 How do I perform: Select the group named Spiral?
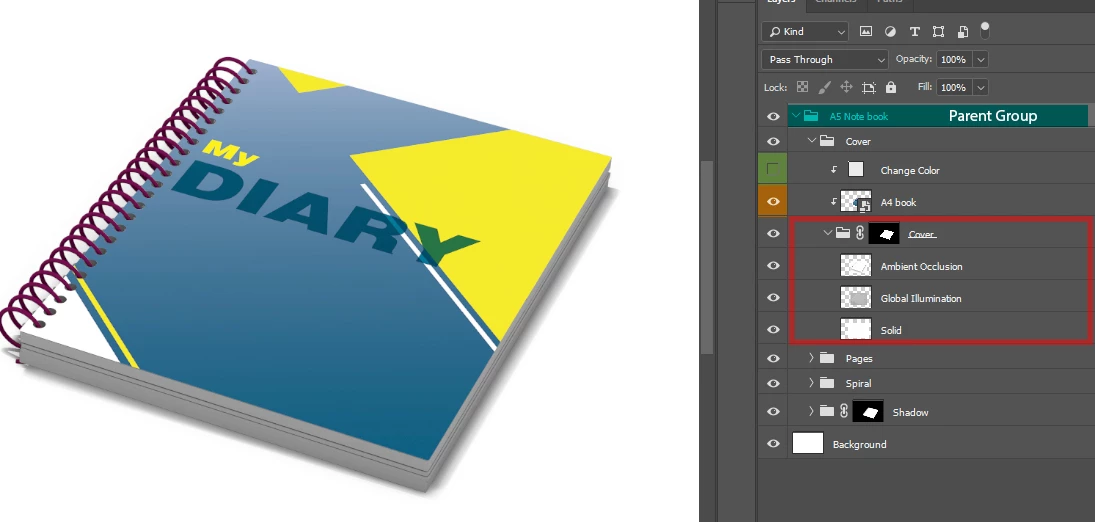tap(858, 384)
